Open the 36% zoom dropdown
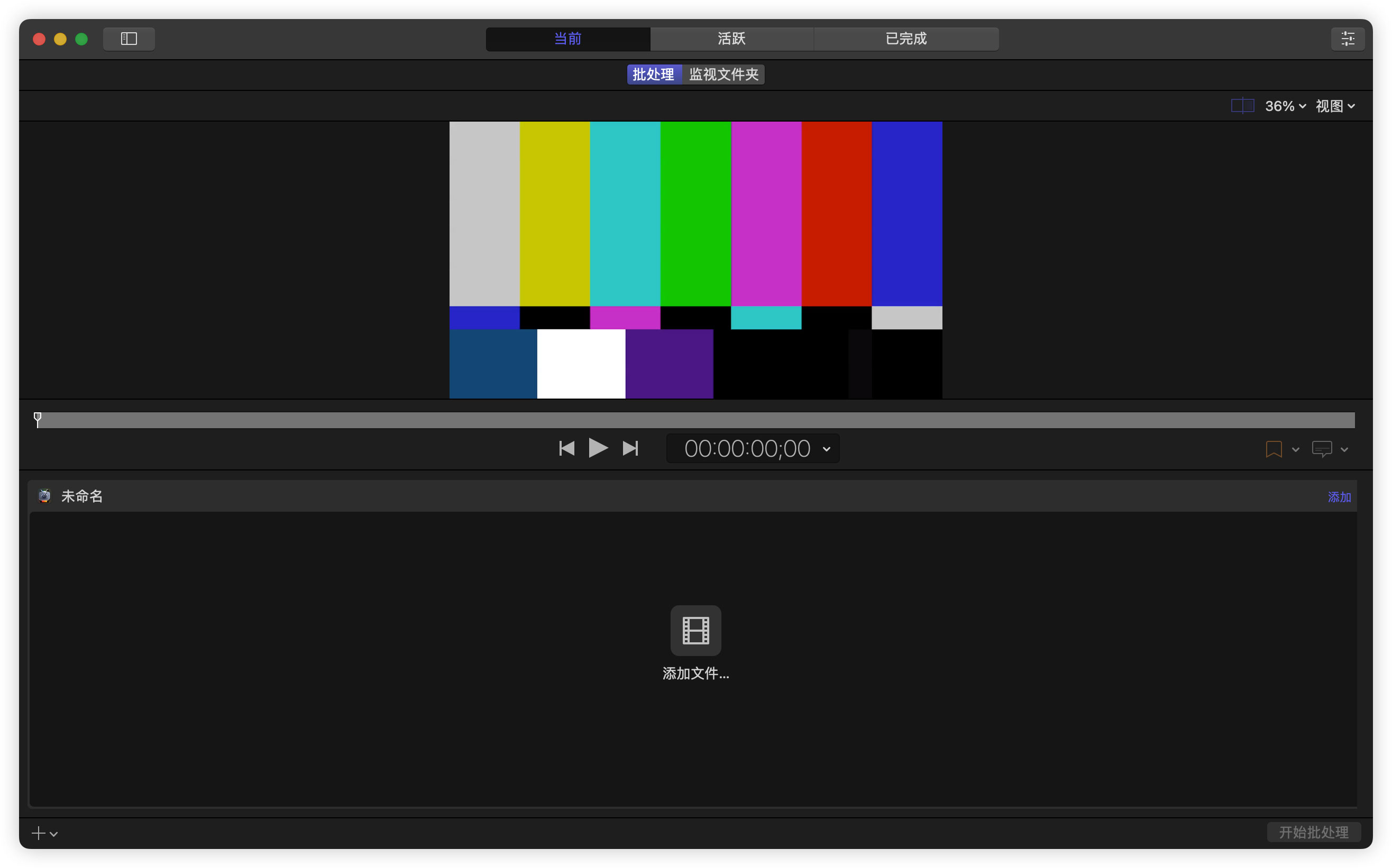The width and height of the screenshot is (1392, 868). 1285,106
